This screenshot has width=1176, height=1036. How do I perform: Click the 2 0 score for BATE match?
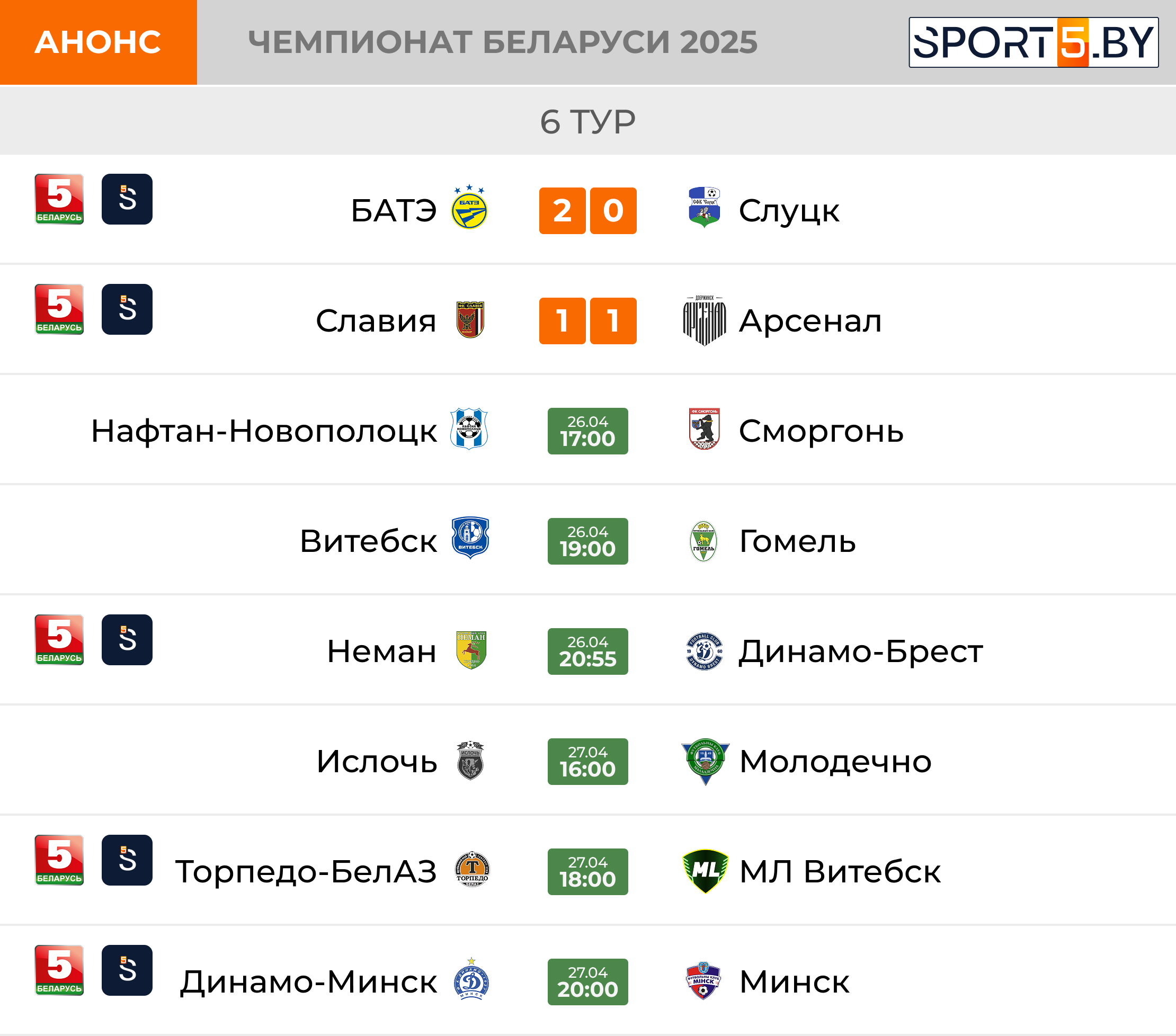[588, 210]
